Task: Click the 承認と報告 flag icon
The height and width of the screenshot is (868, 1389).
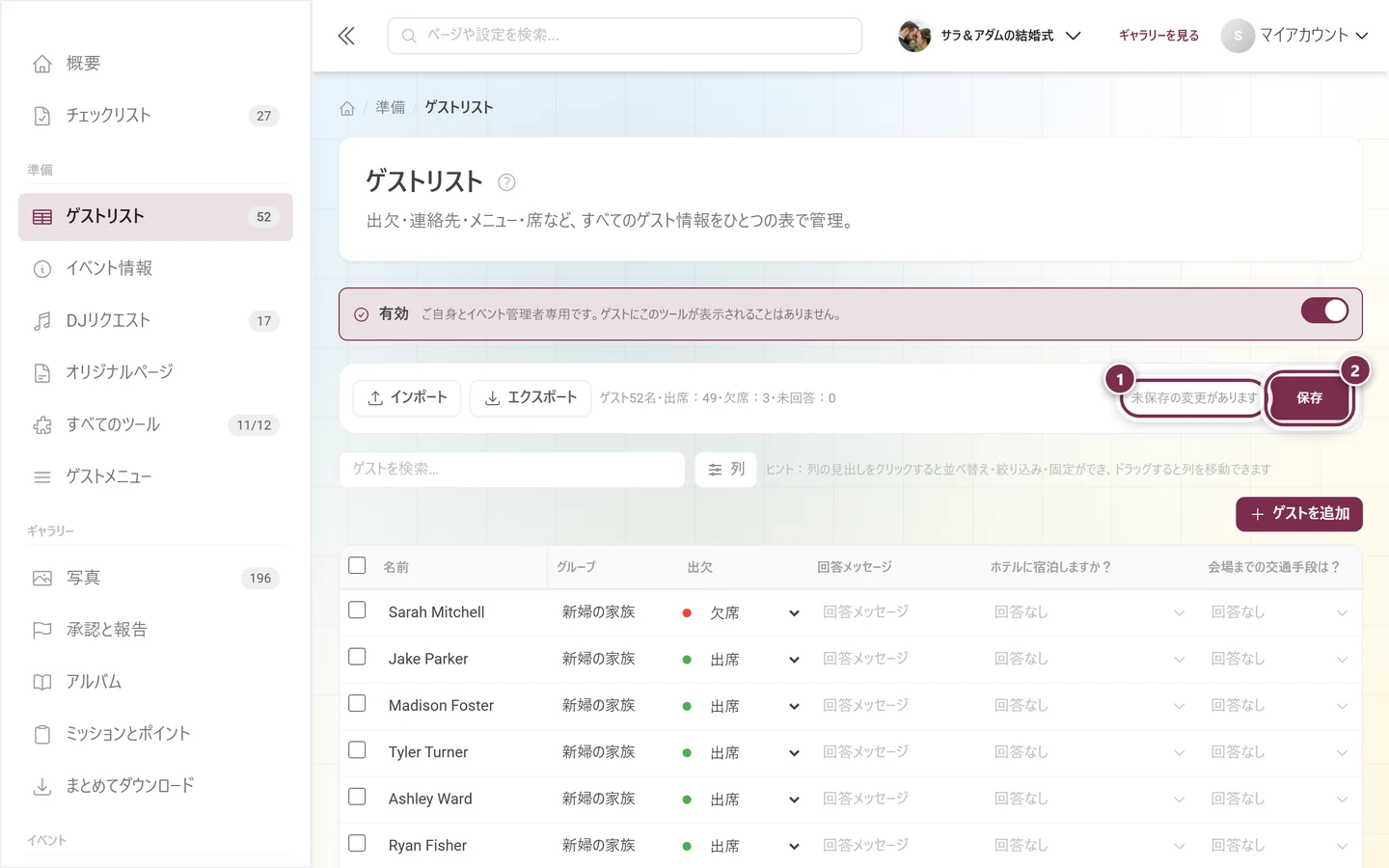Action: 42,631
